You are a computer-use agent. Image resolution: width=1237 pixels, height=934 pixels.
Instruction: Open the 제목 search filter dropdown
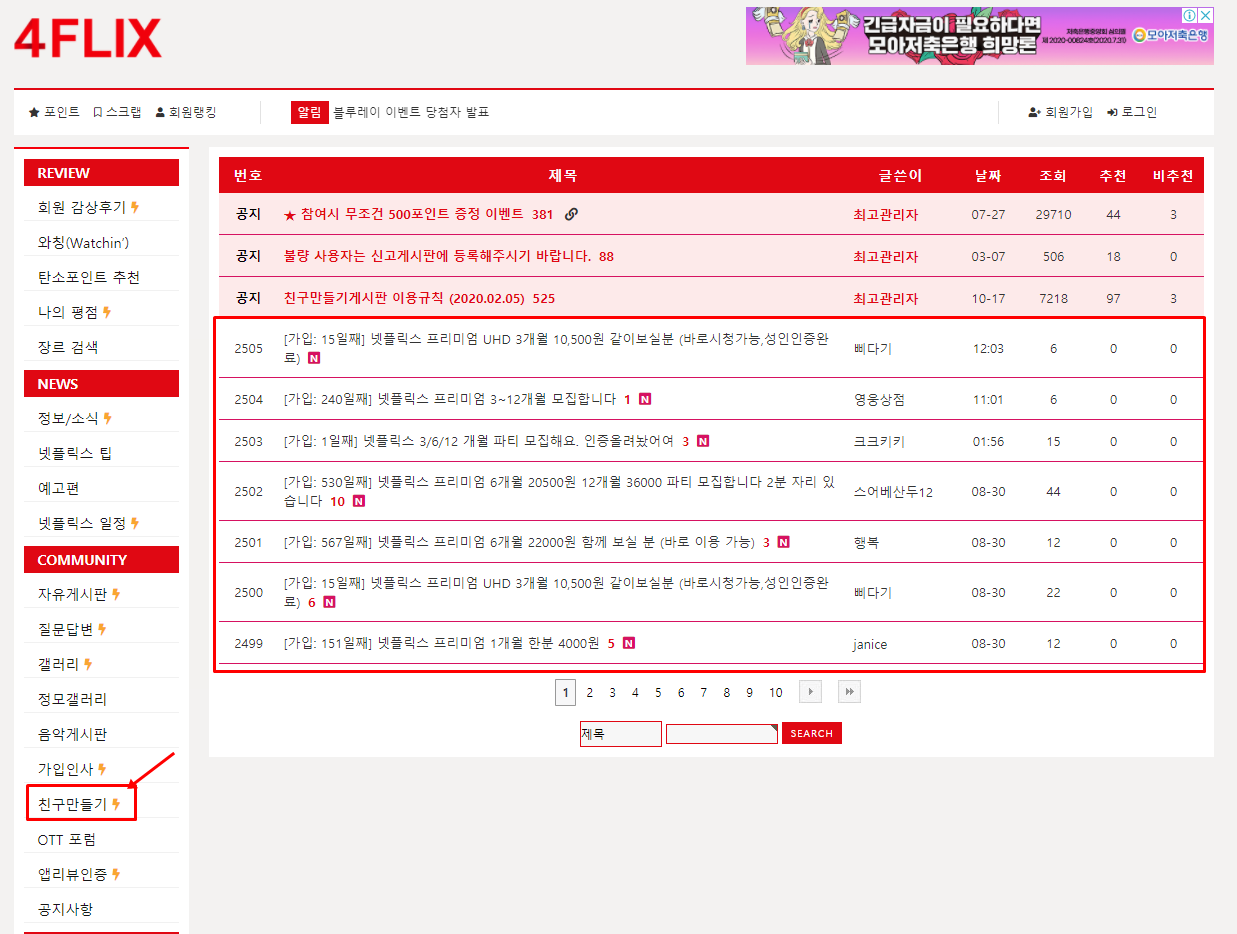[620, 733]
